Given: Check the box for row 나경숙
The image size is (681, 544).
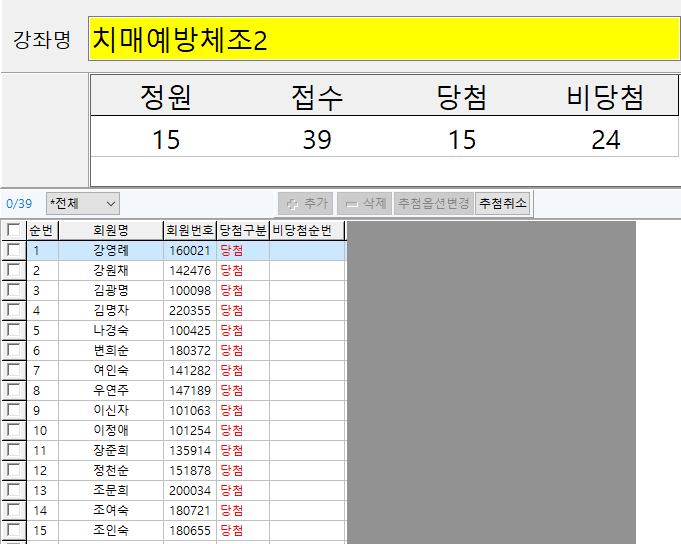Looking at the screenshot, I should [13, 330].
